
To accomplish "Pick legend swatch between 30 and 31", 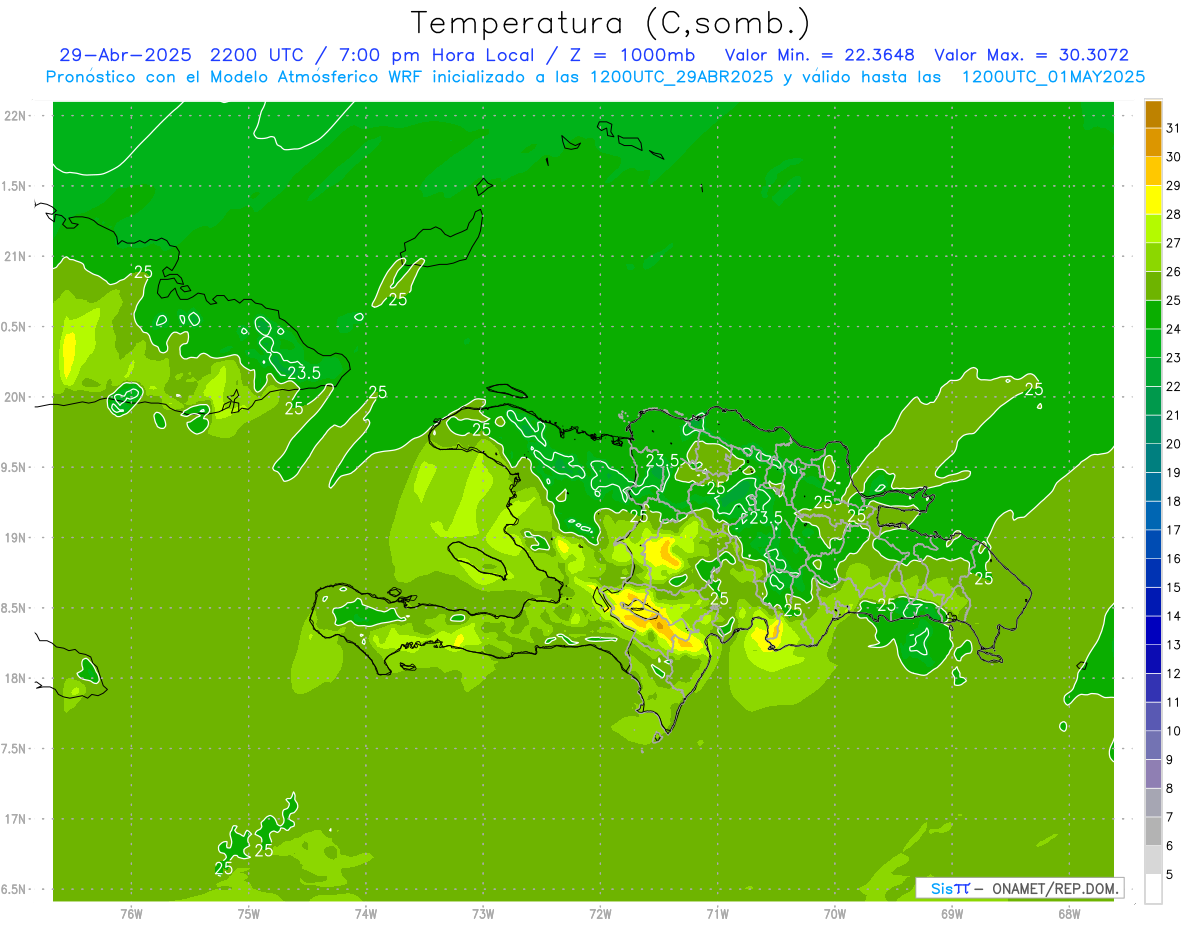I will click(x=1153, y=143).
